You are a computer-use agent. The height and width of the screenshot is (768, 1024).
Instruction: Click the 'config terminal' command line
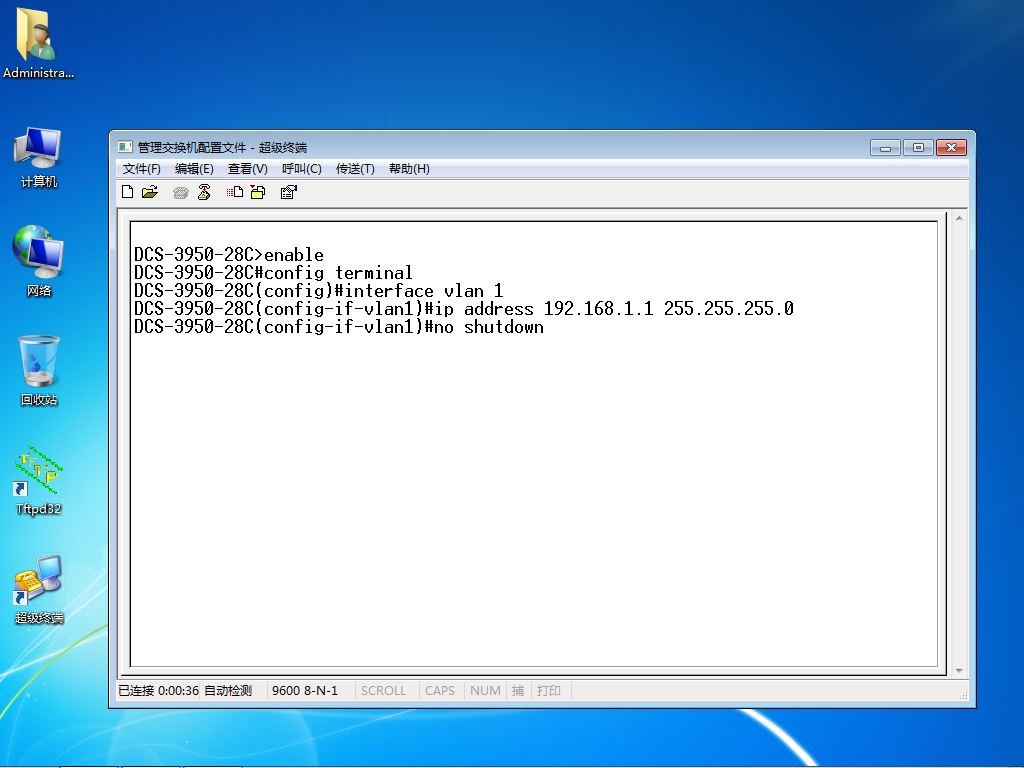tap(273, 272)
